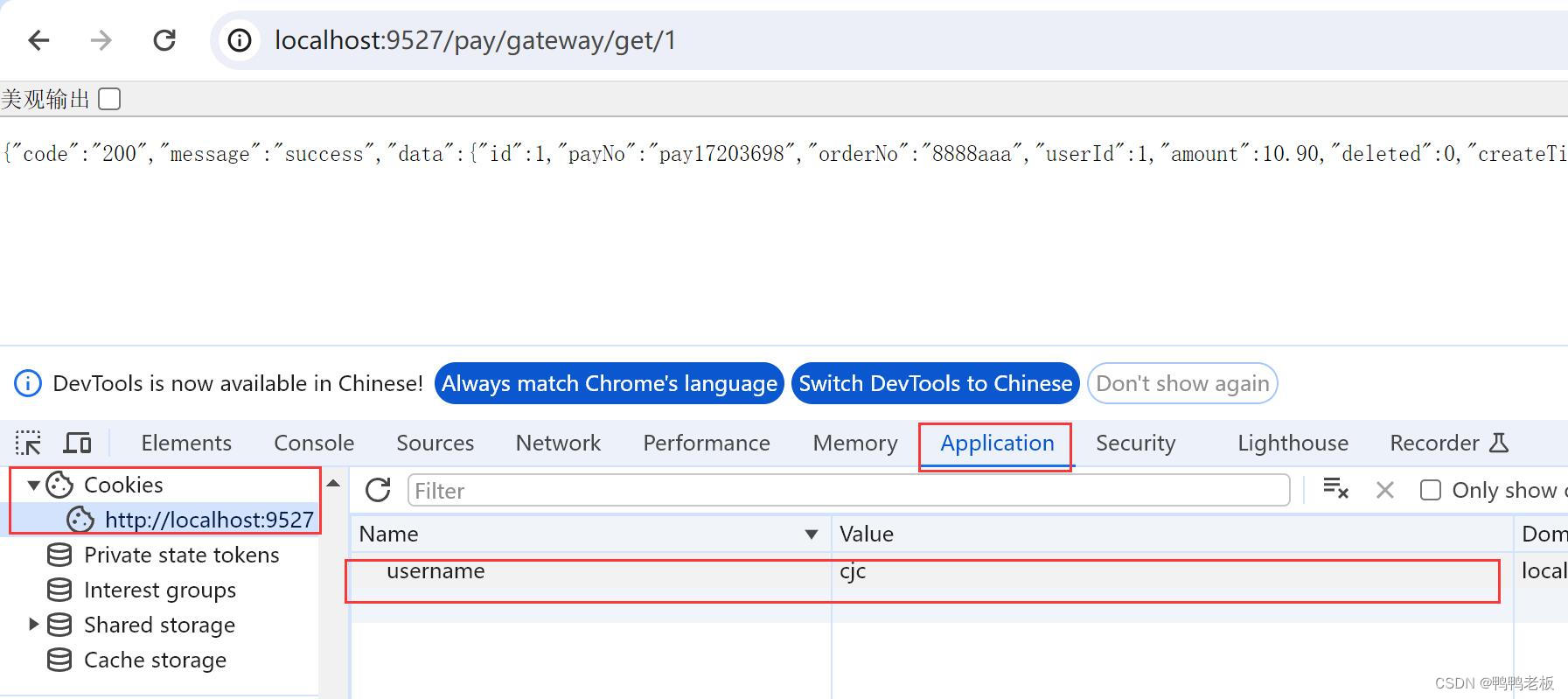
Task: Open the Security tab
Action: pyautogui.click(x=1136, y=443)
